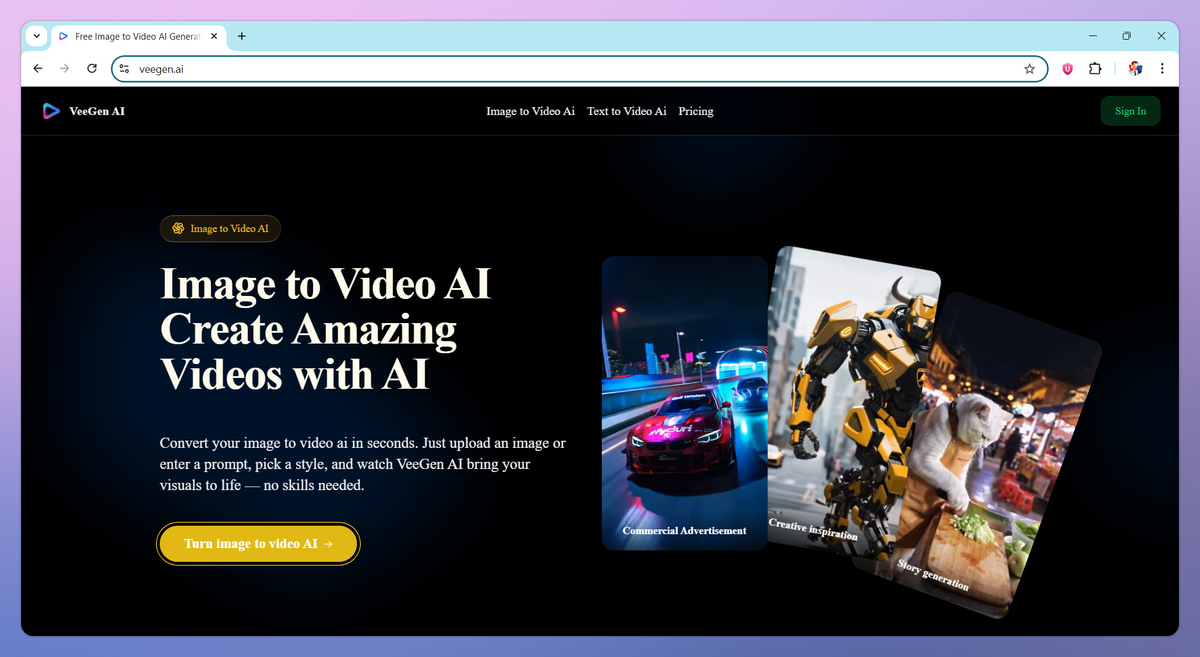The width and height of the screenshot is (1200, 657).
Task: Click the browser profile avatar icon
Action: (x=1134, y=69)
